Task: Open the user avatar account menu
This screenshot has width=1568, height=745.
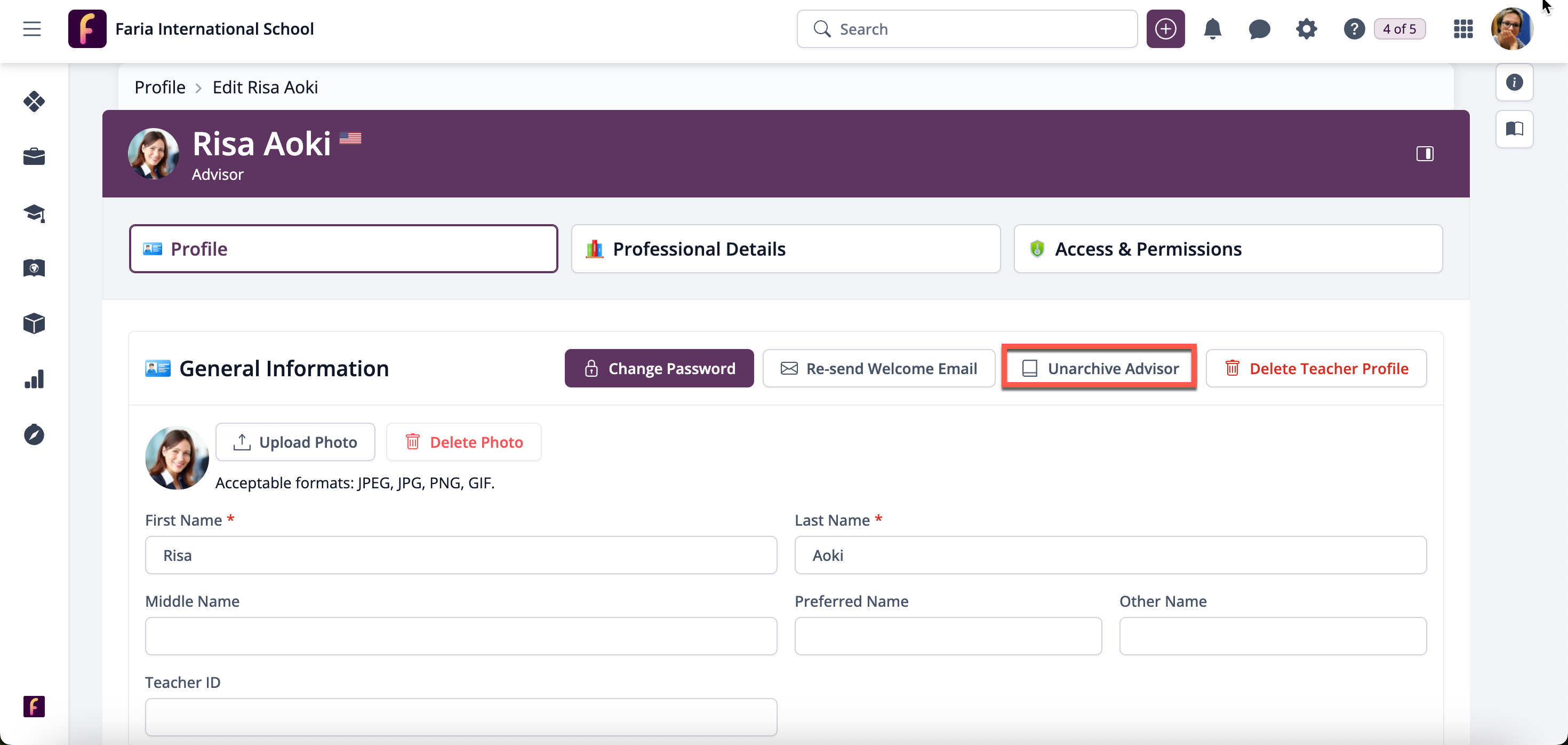Action: click(1511, 29)
